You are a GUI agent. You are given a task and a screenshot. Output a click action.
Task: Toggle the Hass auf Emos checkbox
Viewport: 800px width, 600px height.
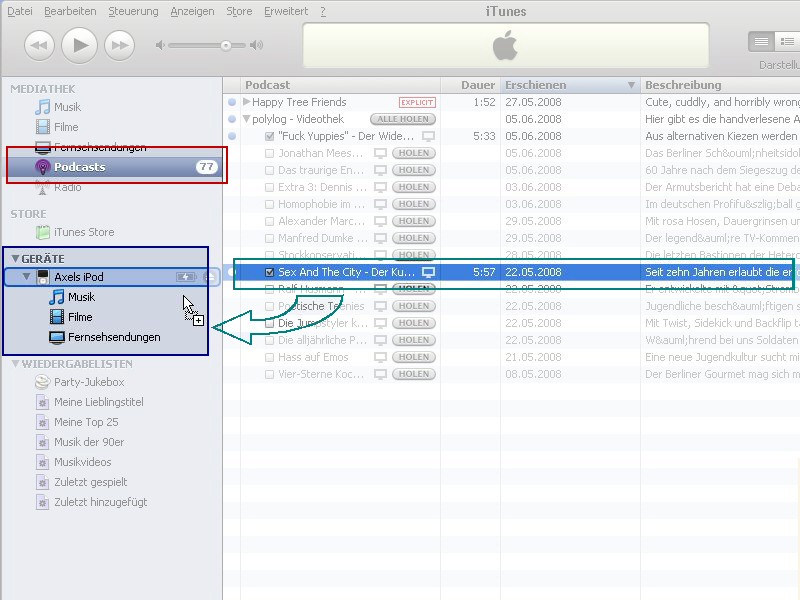click(269, 357)
